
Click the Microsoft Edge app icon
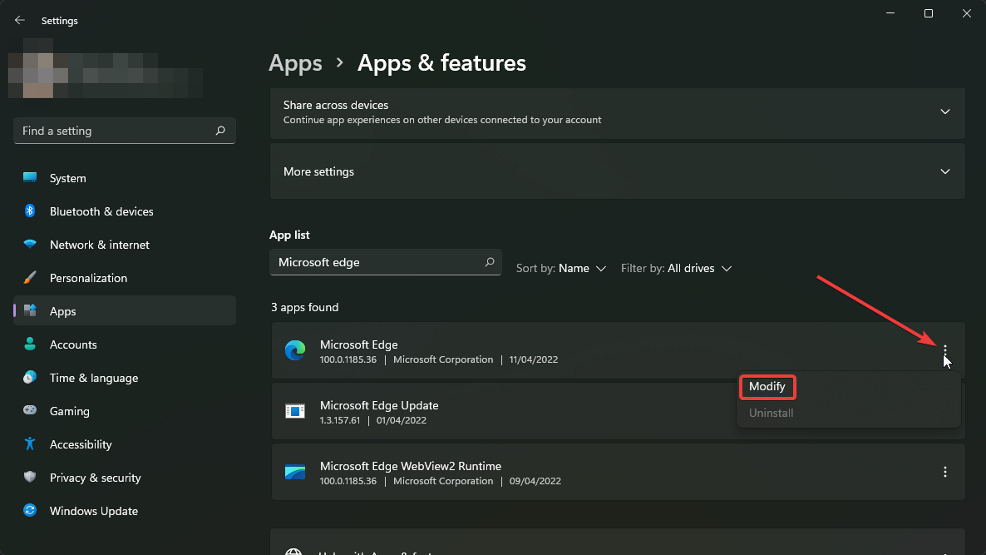point(294,351)
